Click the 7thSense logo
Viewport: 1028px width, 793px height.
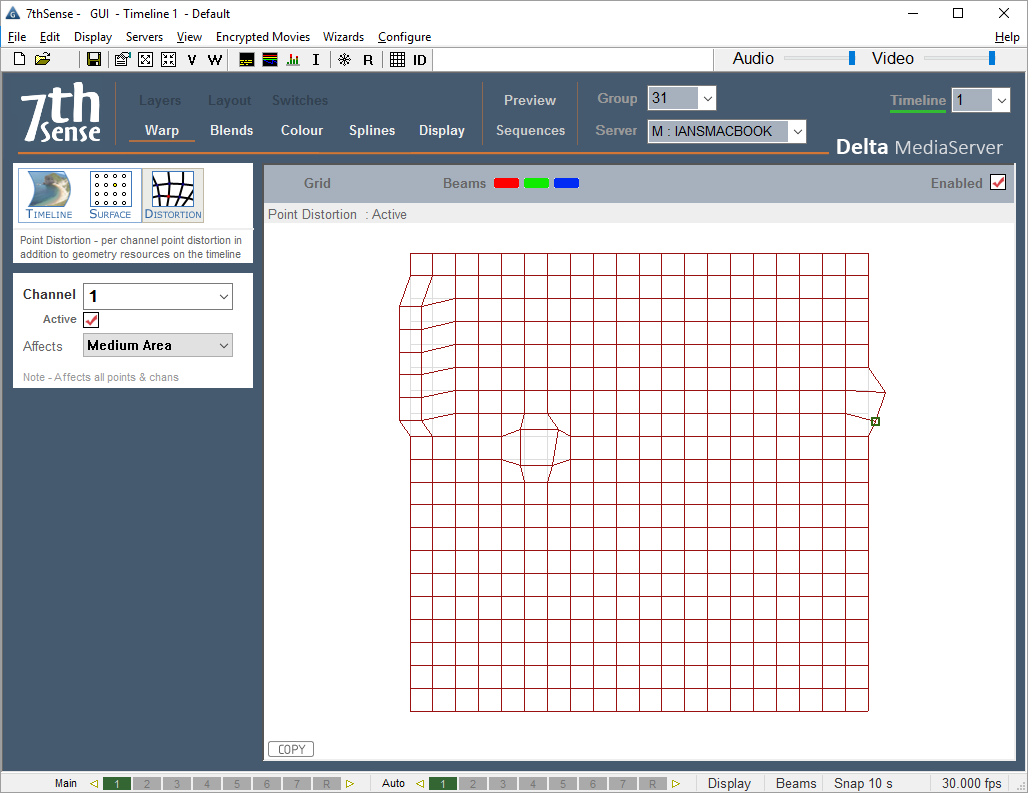[x=60, y=112]
